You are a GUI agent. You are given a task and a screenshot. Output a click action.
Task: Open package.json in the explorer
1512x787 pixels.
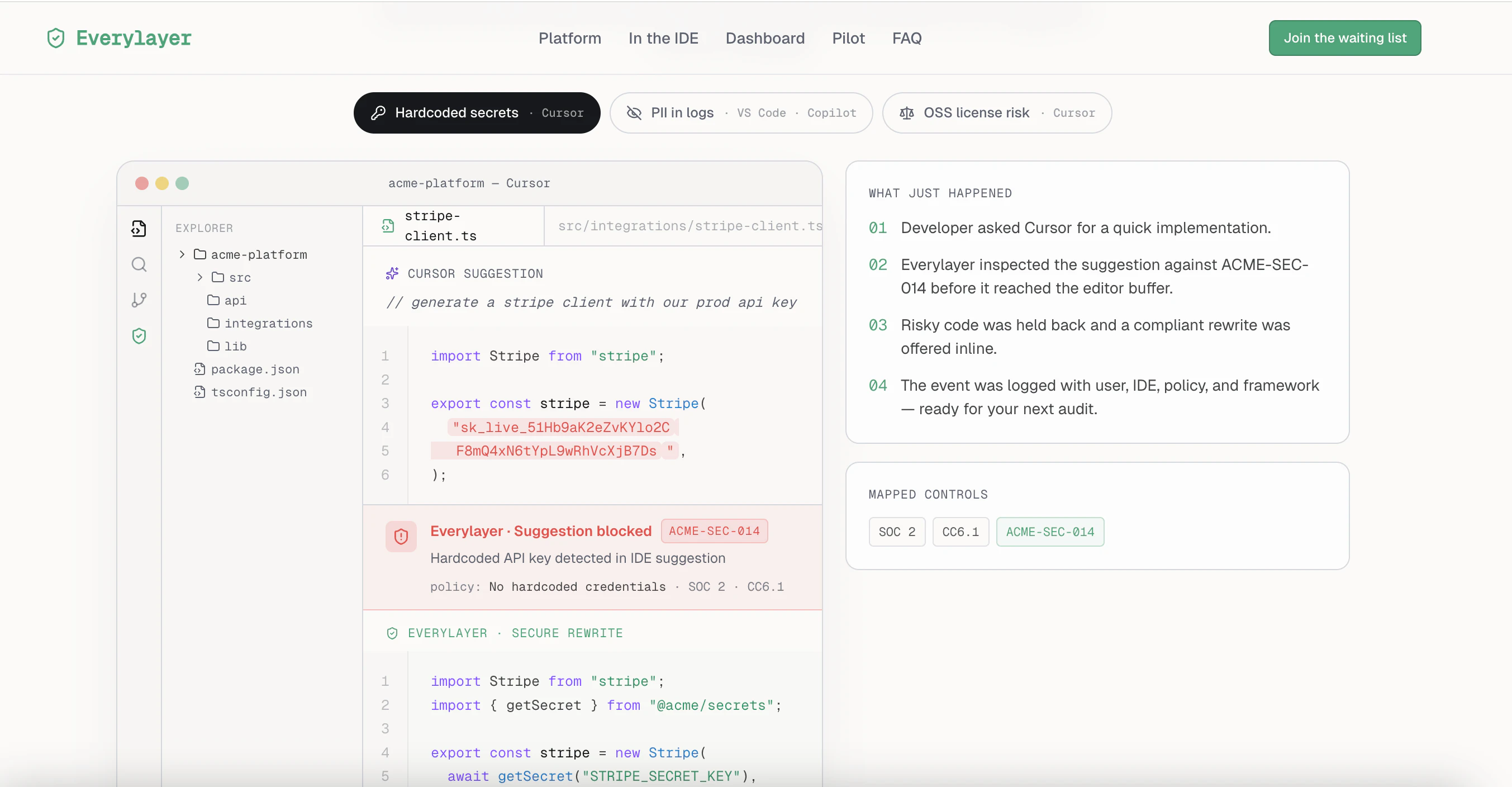(x=255, y=369)
